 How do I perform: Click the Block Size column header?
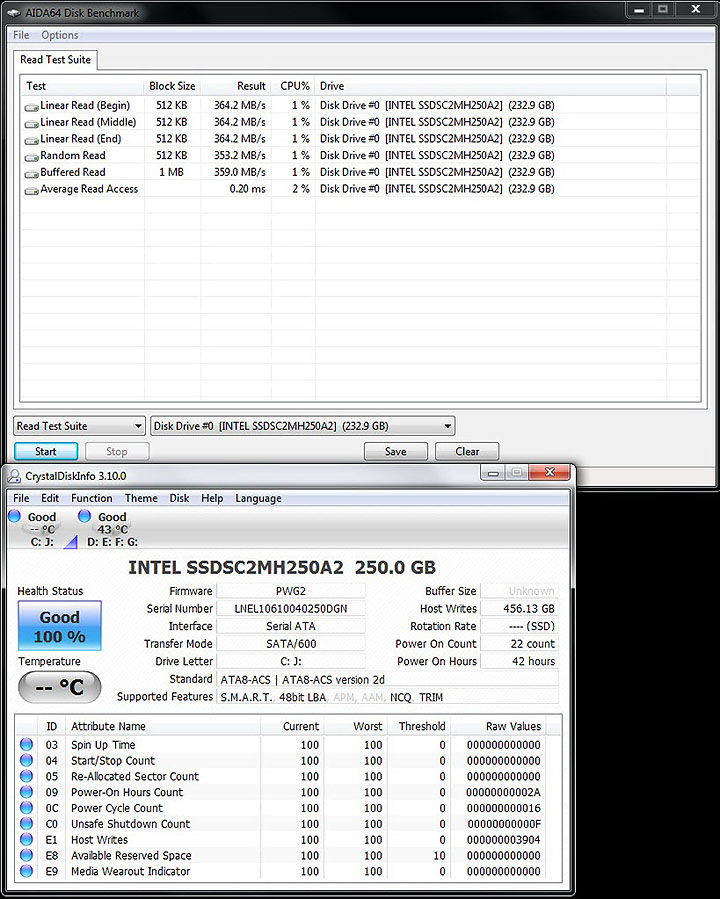[x=172, y=86]
